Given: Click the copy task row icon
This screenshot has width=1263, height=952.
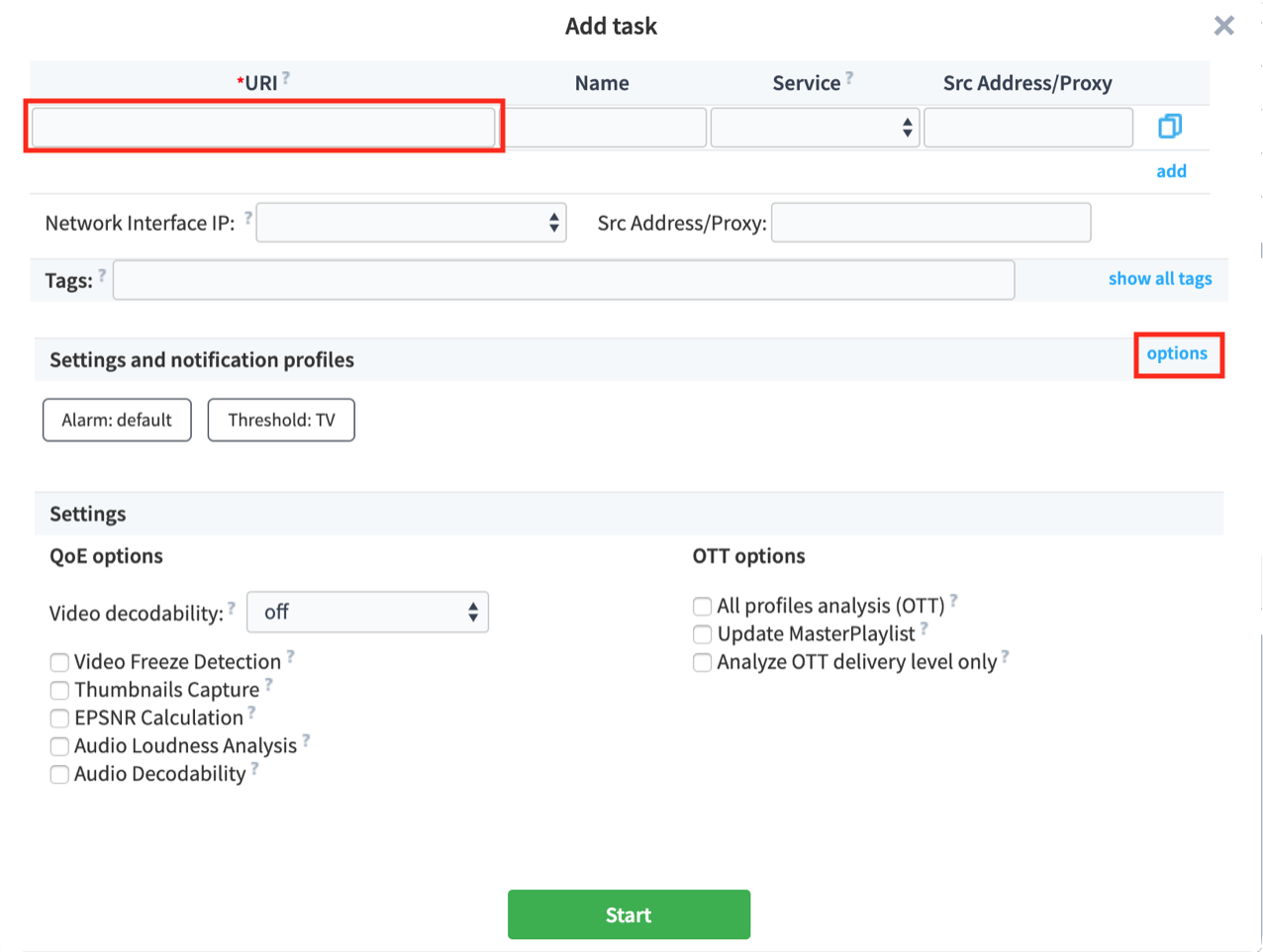Looking at the screenshot, I should 1170,127.
